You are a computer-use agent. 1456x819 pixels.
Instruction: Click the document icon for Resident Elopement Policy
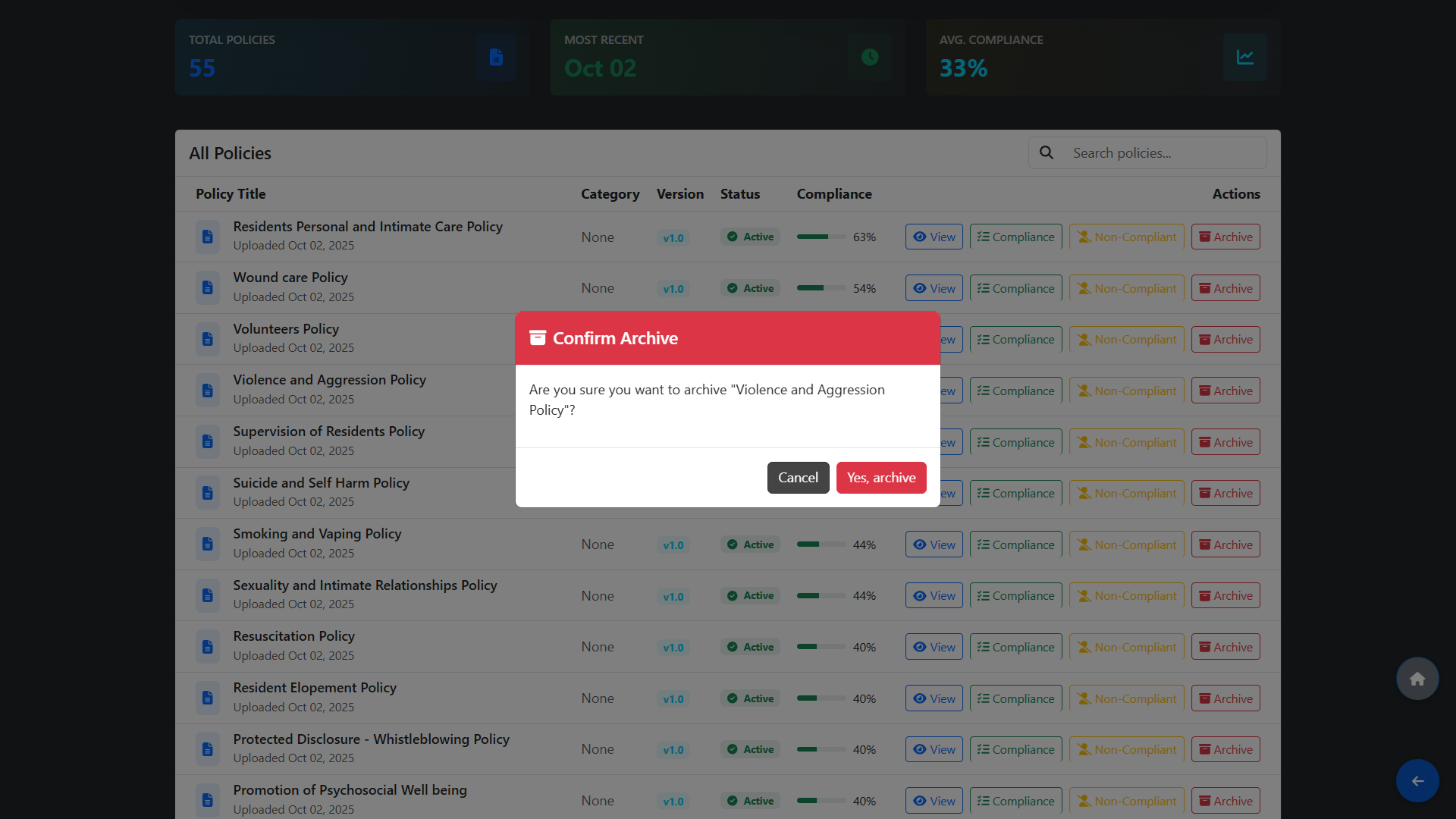(x=208, y=698)
